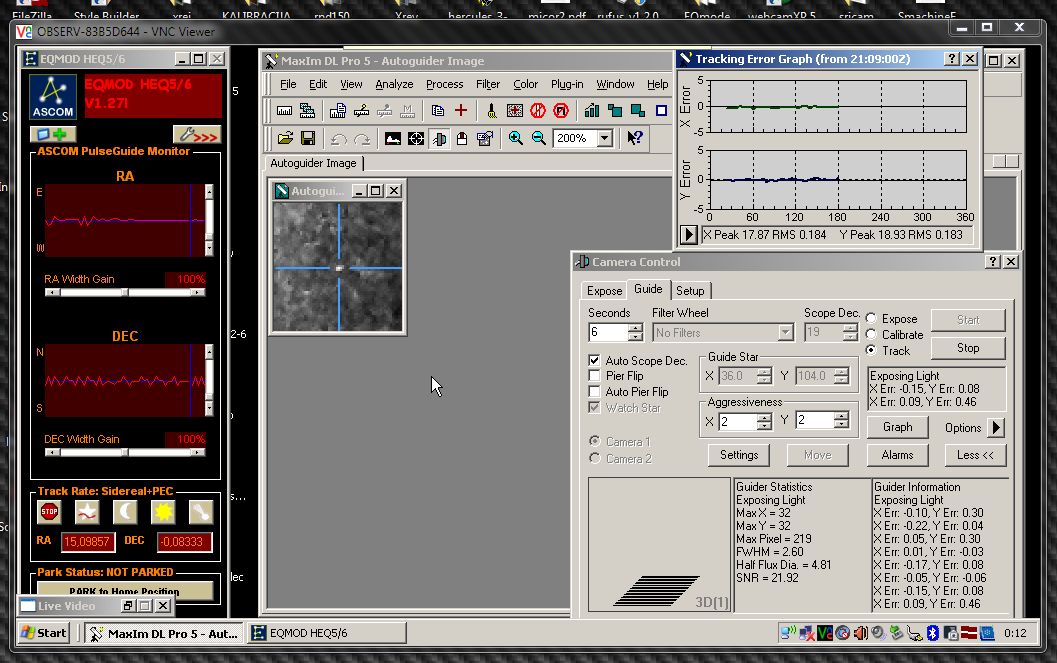The image size is (1057, 663).
Task: Click the Zoom In magnifier icon
Action: pos(516,138)
